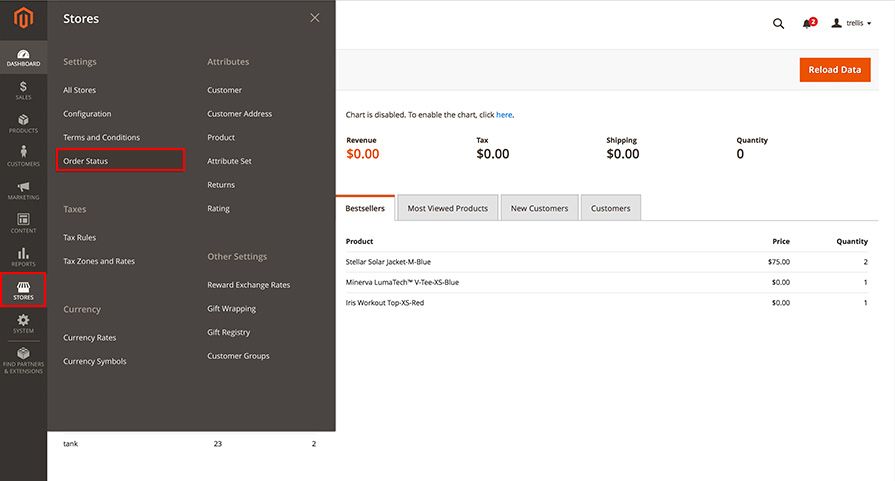Click the search magnifier icon
Image resolution: width=895 pixels, height=481 pixels.
[778, 23]
